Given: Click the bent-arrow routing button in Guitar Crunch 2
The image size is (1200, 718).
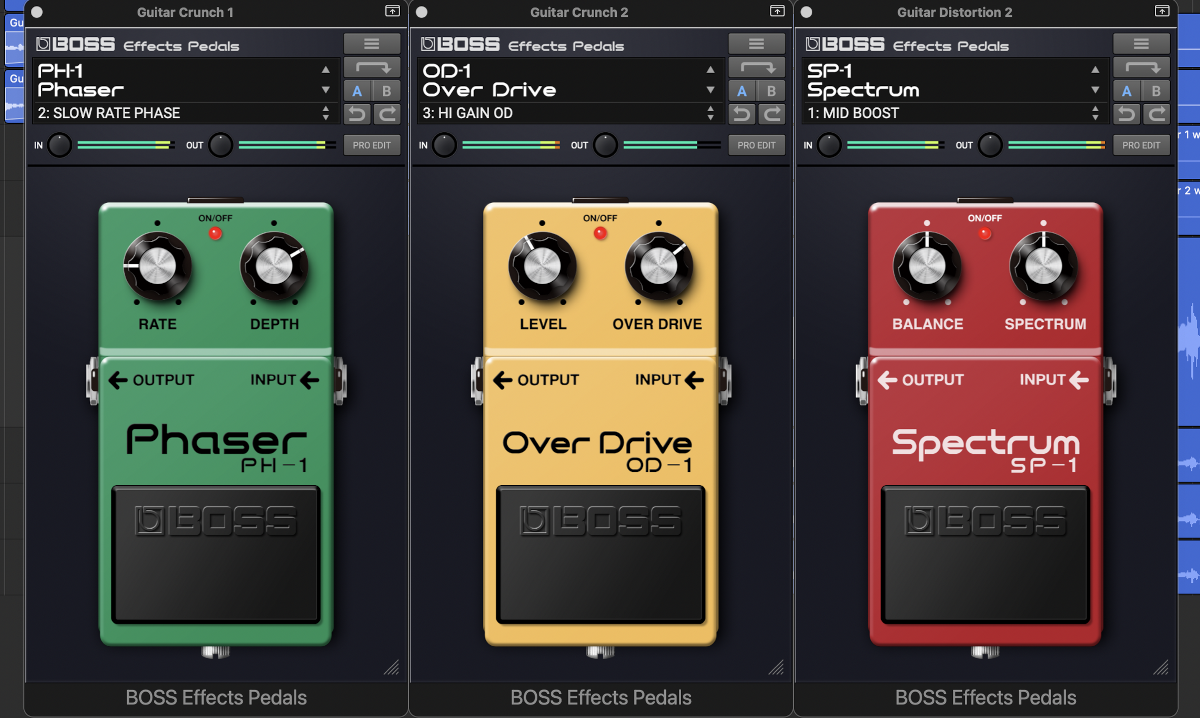Looking at the screenshot, I should (x=757, y=68).
